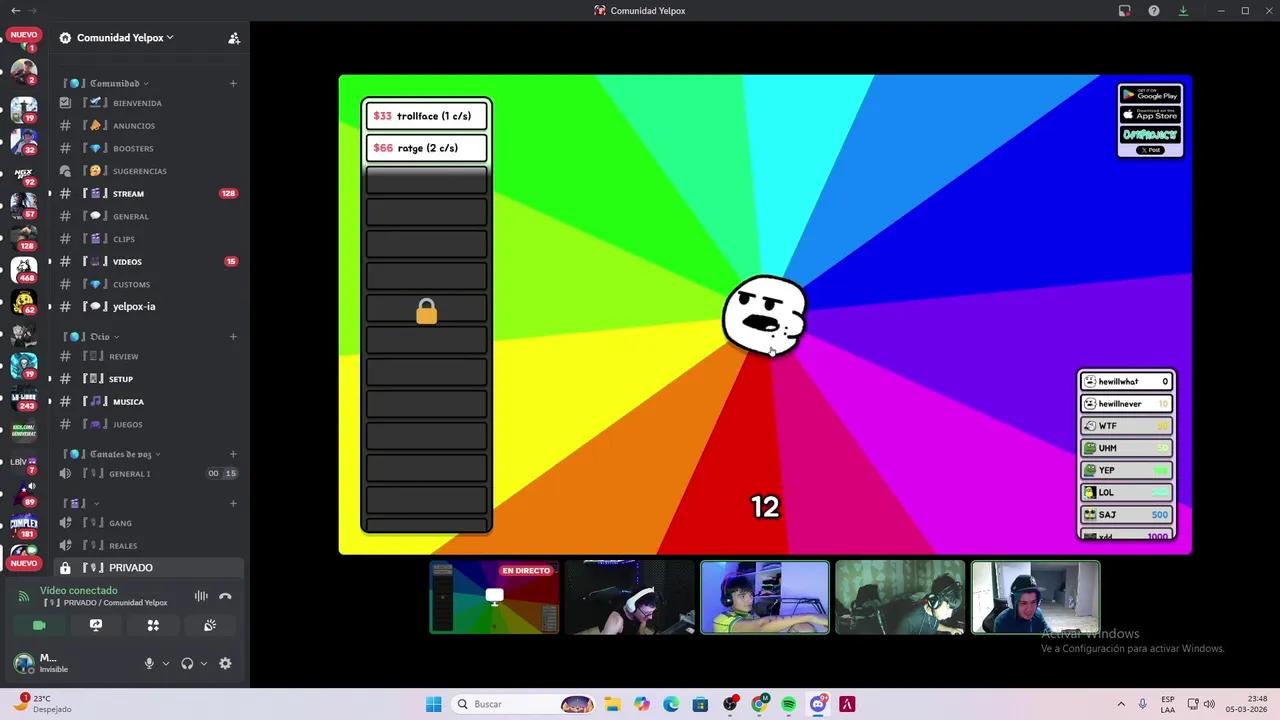
Task: Open the SETUP channel
Action: point(148,379)
